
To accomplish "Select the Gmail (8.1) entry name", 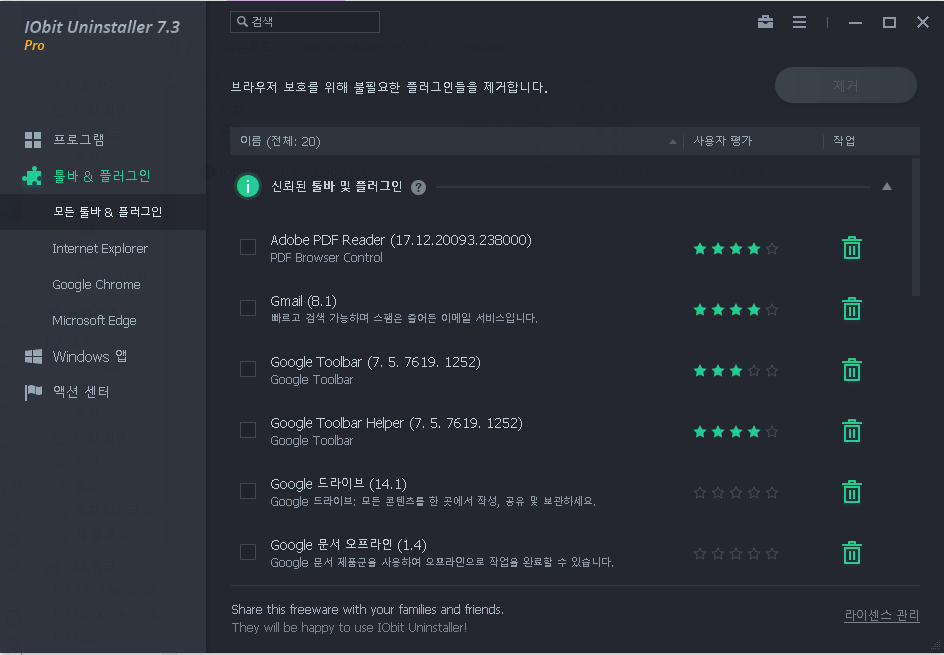I will pos(303,301).
